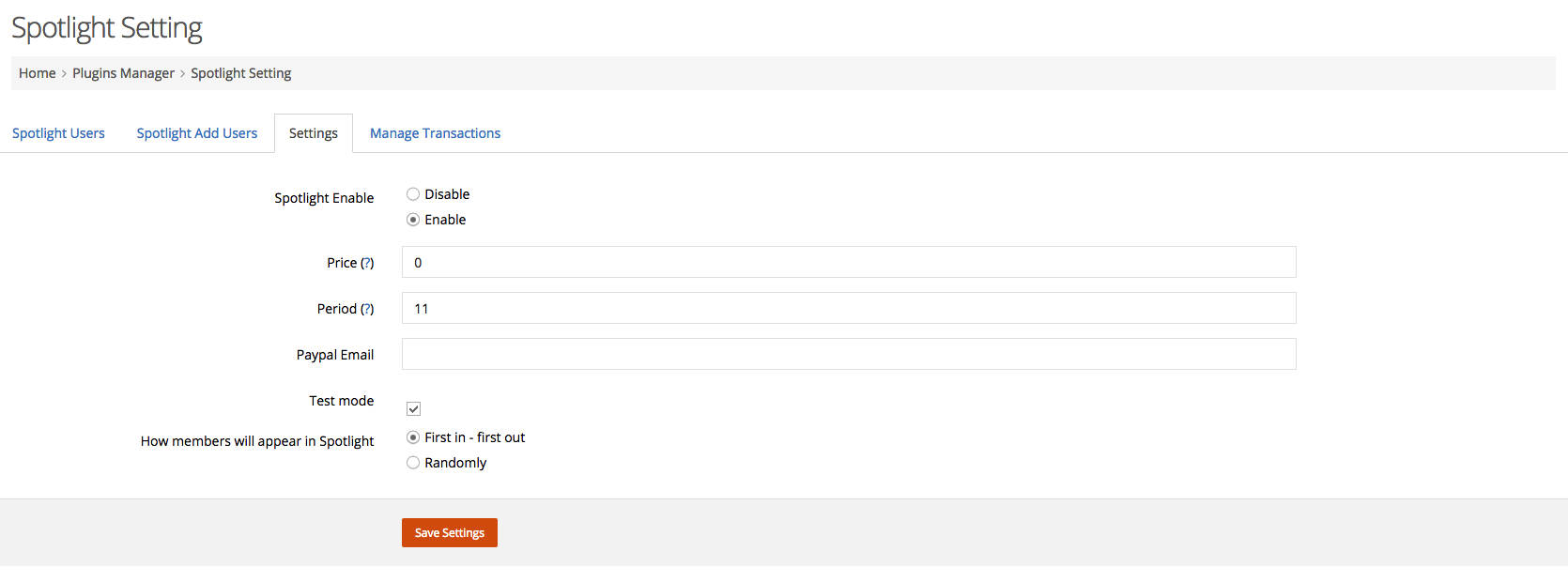This screenshot has height=582, width=1568.
Task: Click the Save Settings button
Action: (450, 532)
